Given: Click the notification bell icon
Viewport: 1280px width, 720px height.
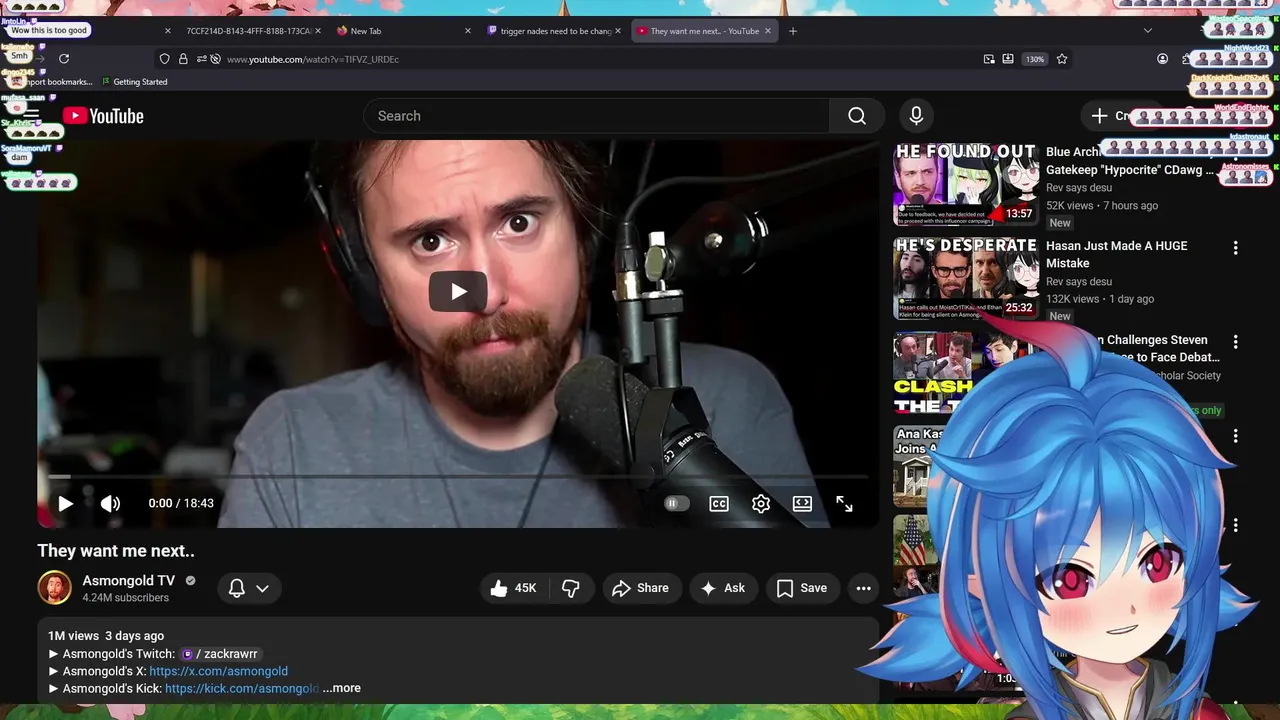Looking at the screenshot, I should tap(237, 588).
